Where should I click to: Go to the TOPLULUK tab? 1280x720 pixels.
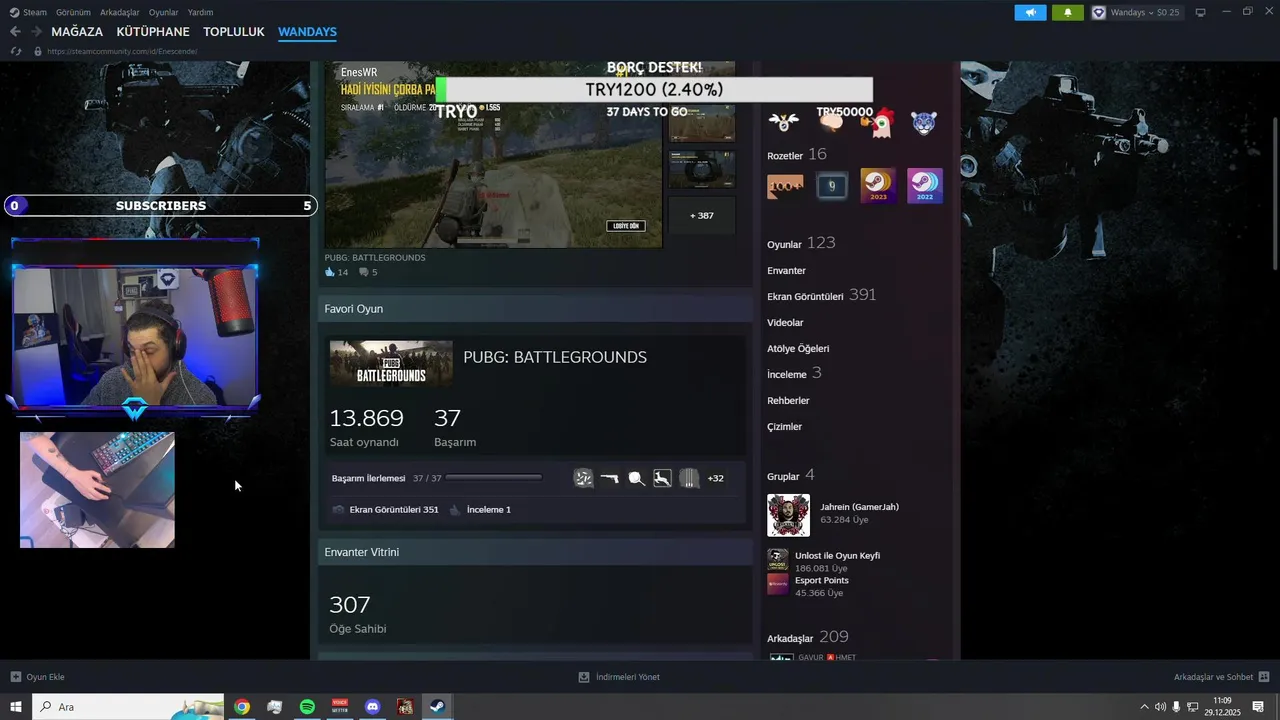[x=234, y=32]
